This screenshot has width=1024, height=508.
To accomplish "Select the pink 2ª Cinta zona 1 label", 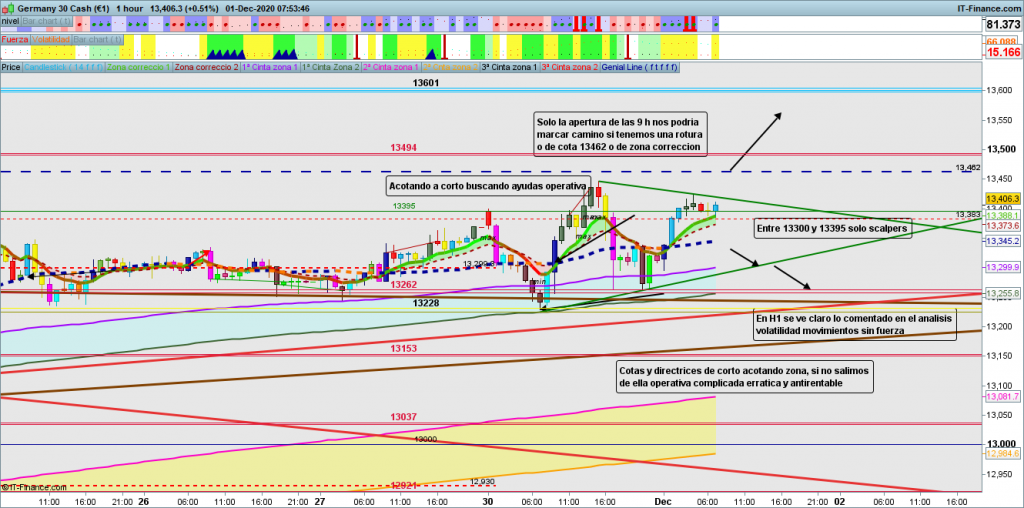I will click(x=390, y=67).
